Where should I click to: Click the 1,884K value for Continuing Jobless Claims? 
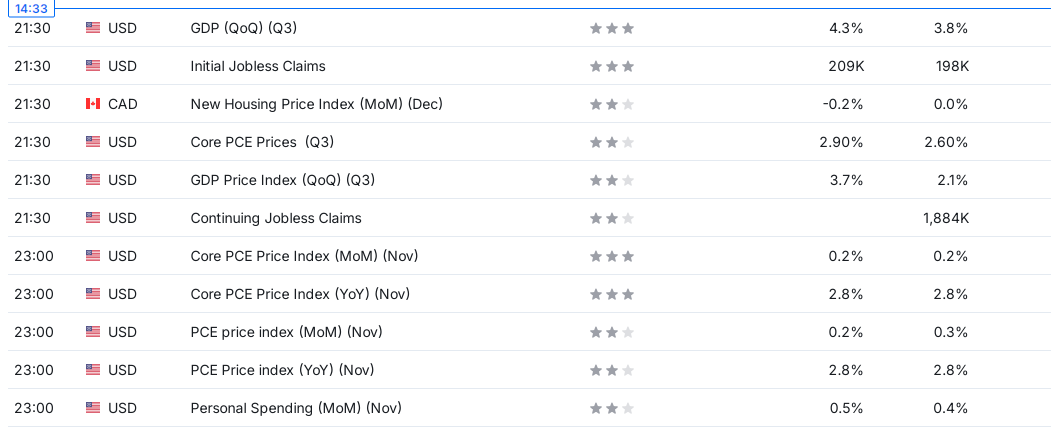[945, 218]
